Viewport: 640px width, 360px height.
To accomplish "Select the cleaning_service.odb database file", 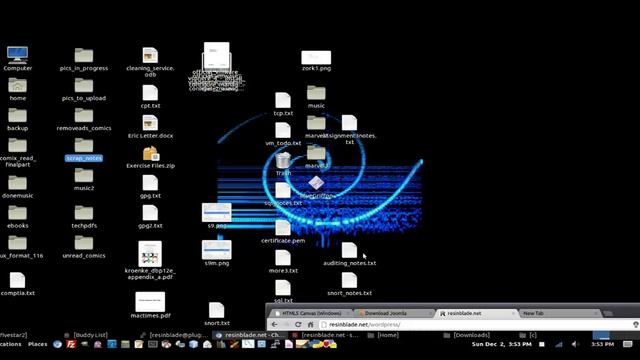I will [150, 55].
